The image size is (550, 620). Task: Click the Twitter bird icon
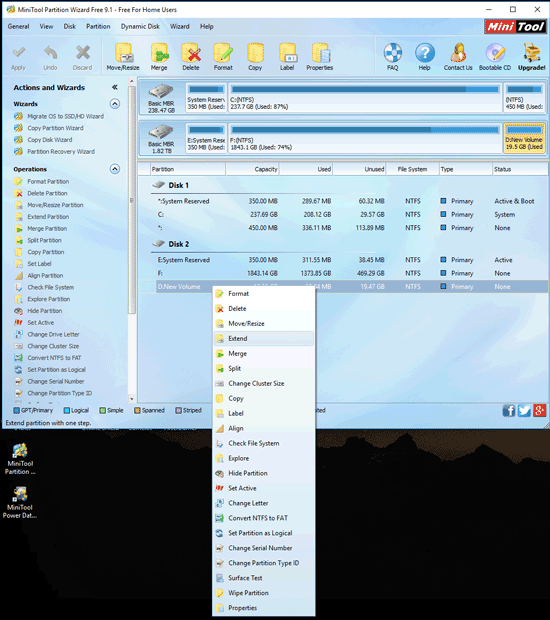click(524, 410)
